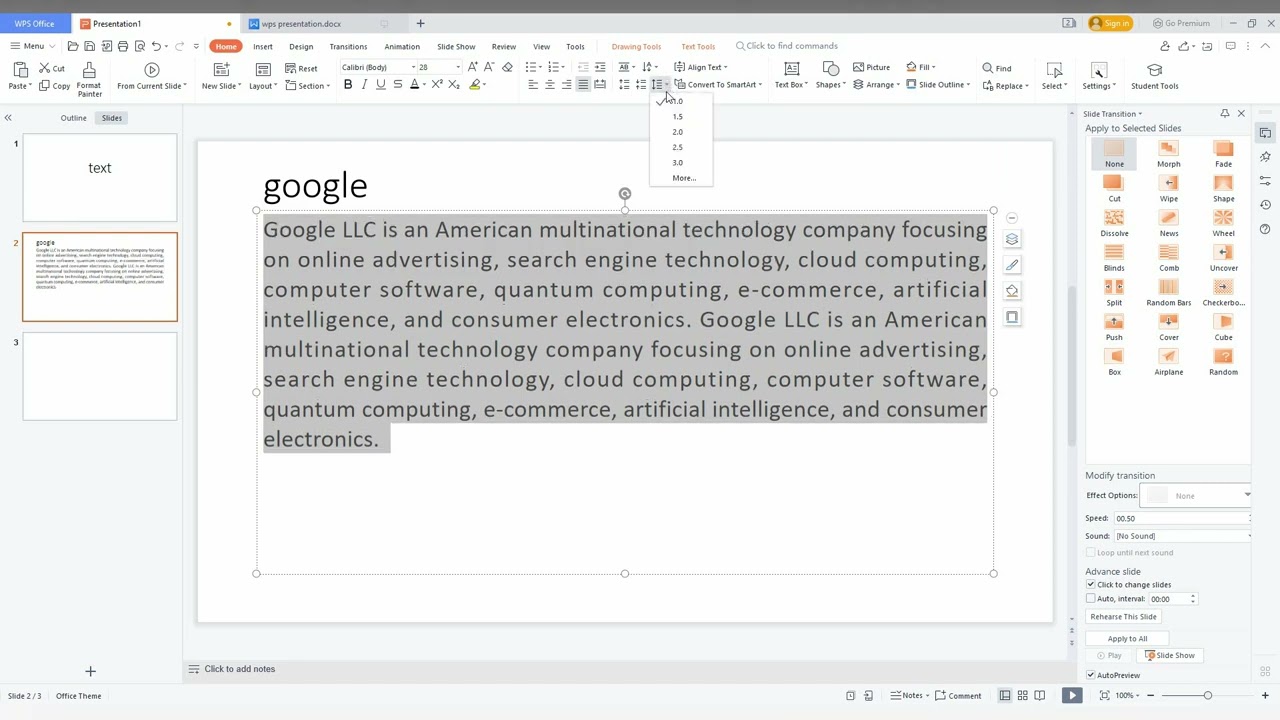Image resolution: width=1280 pixels, height=720 pixels.
Task: Print the presentation from quick access toolbar
Action: (123, 46)
